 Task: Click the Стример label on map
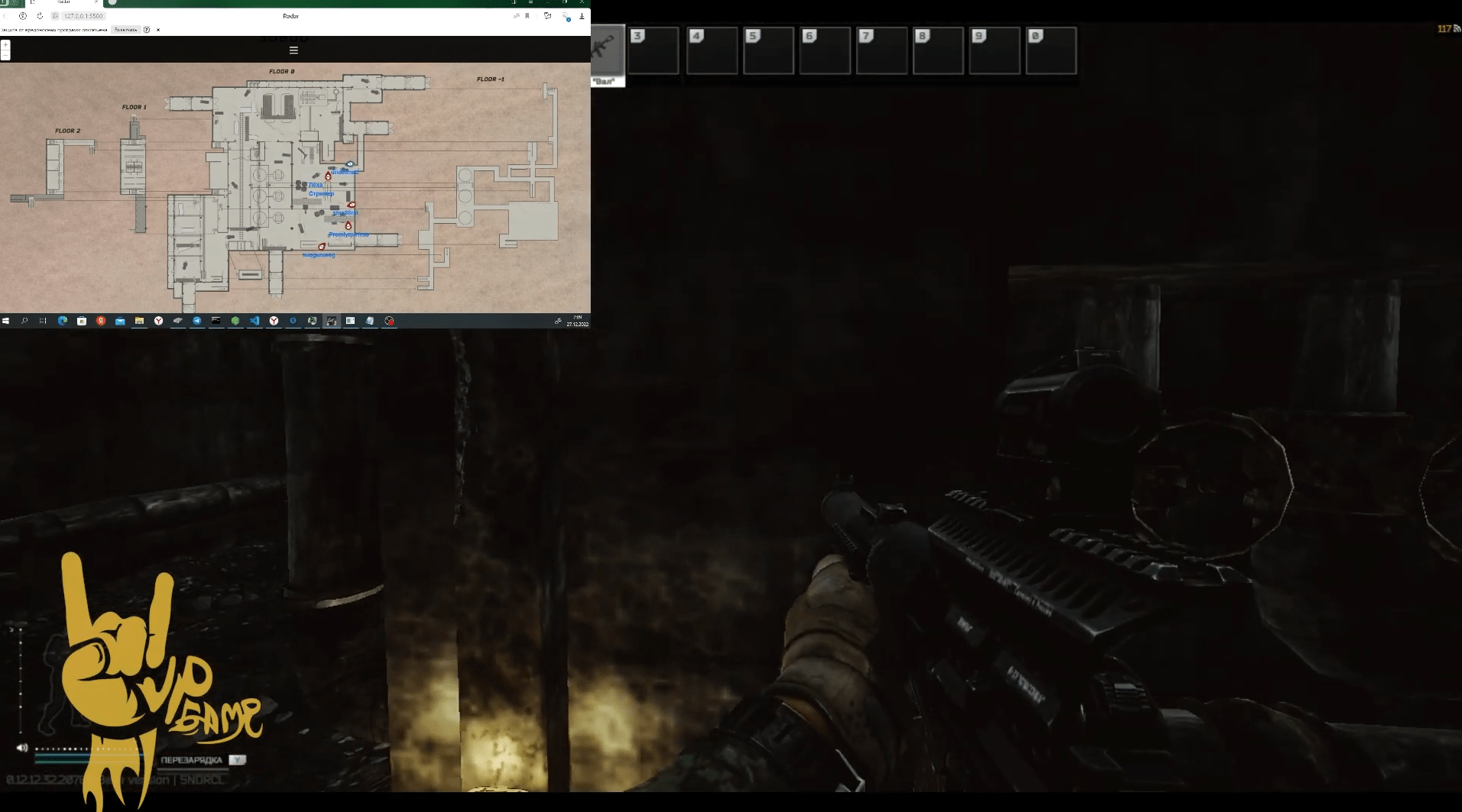pyautogui.click(x=322, y=193)
